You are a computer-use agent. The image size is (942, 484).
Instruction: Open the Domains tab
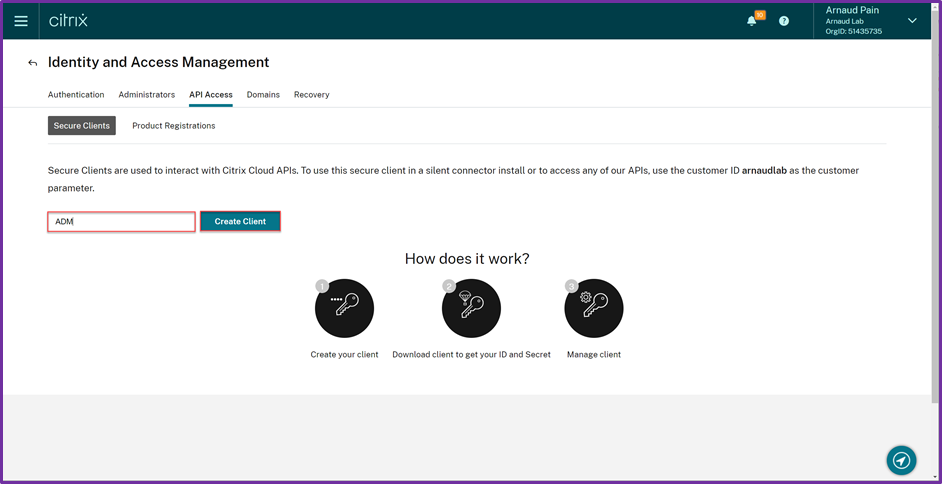tap(263, 95)
